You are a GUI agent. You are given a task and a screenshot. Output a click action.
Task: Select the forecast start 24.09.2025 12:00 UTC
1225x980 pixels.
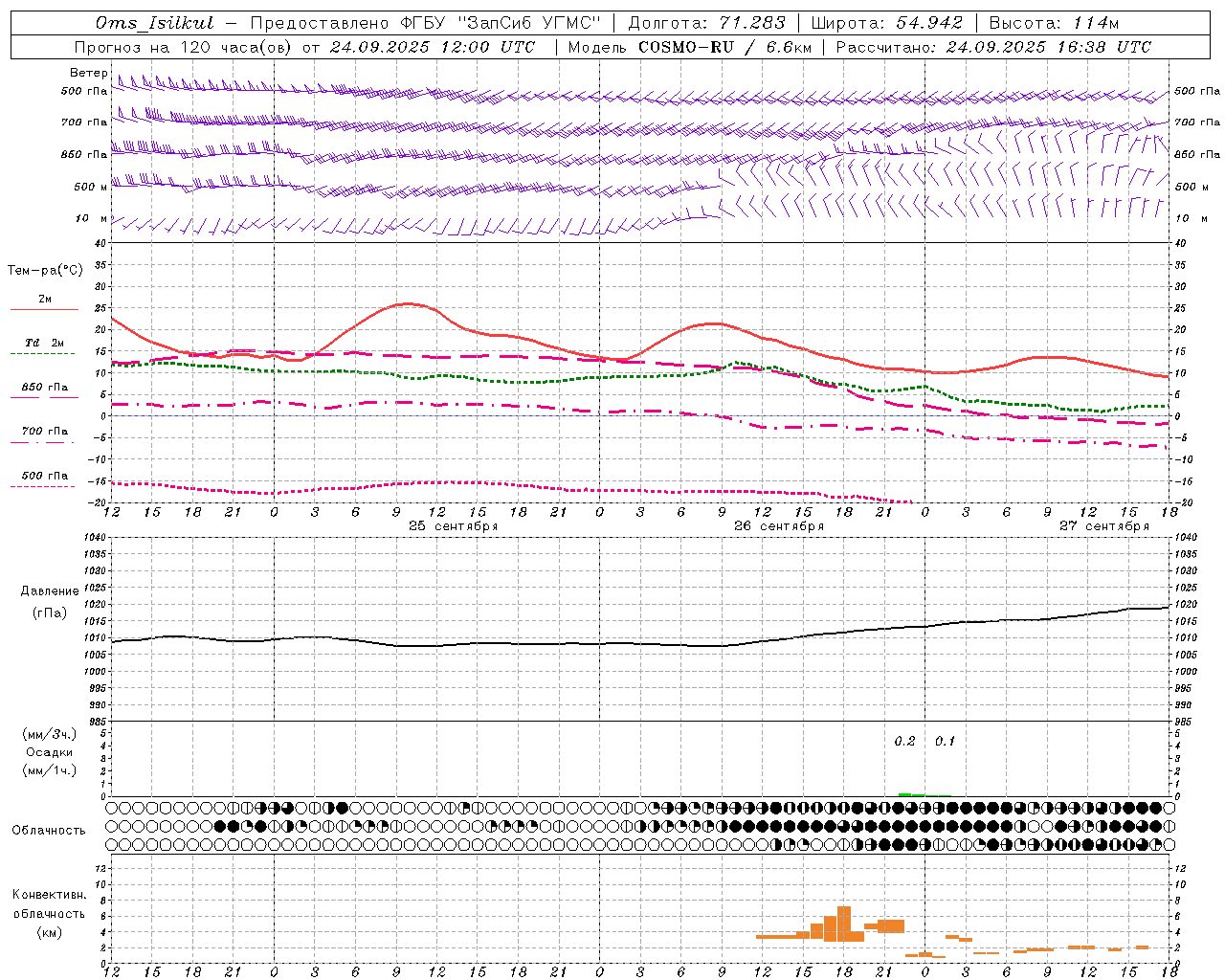[433, 47]
